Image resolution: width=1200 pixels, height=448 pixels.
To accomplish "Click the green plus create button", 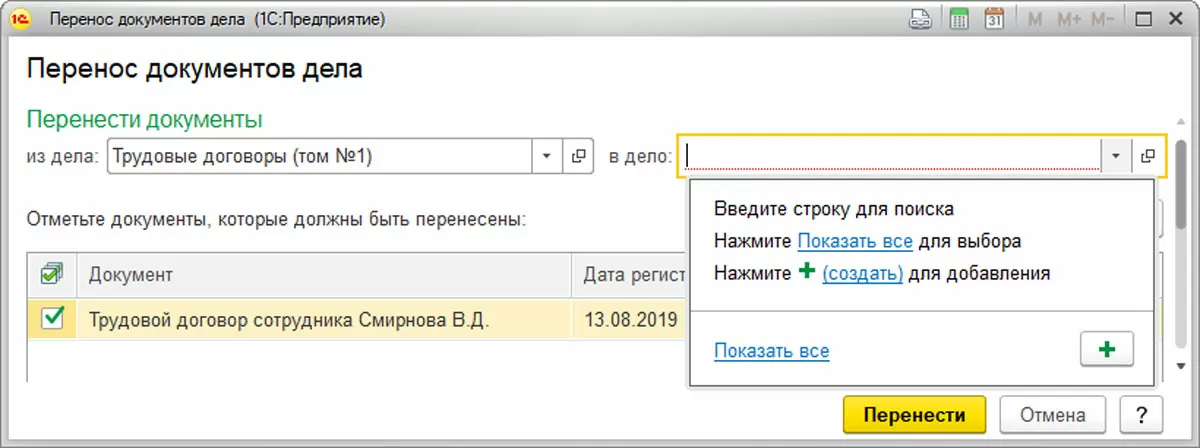I will pos(1106,350).
